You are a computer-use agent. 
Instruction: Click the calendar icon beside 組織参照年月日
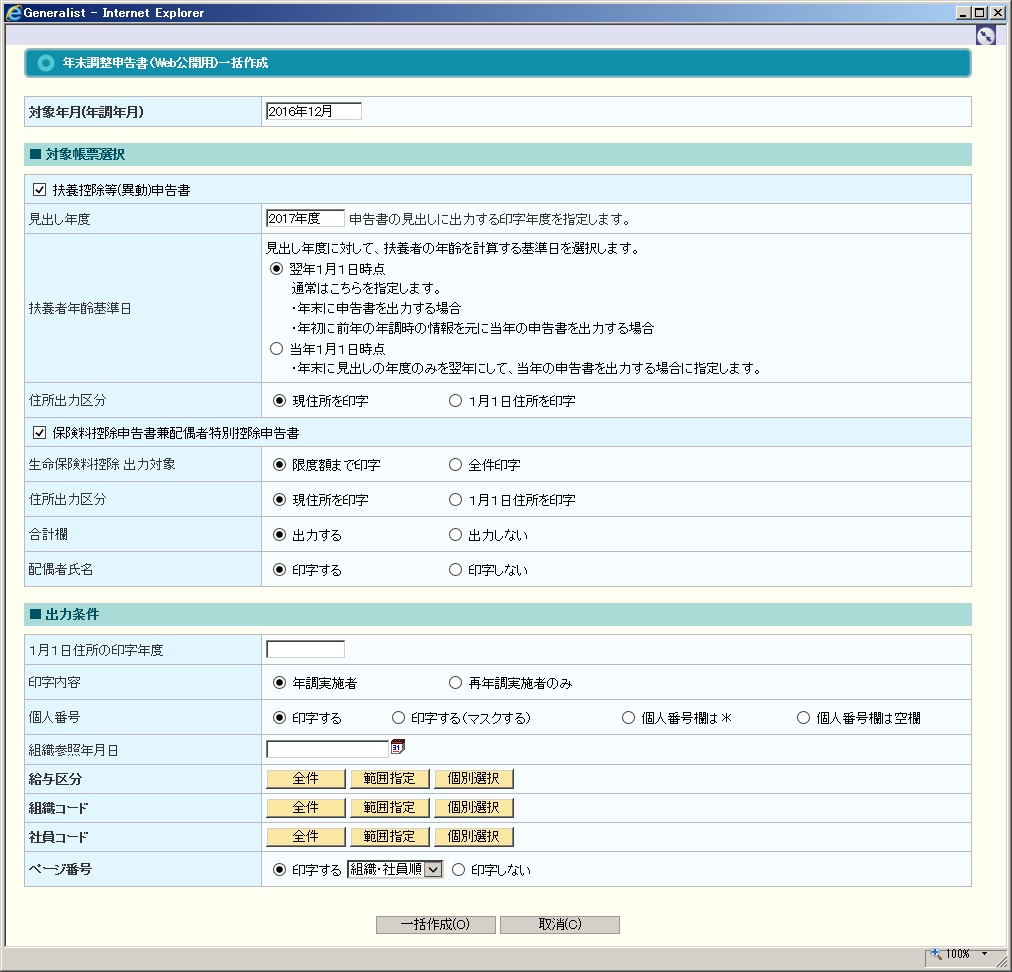point(397,747)
